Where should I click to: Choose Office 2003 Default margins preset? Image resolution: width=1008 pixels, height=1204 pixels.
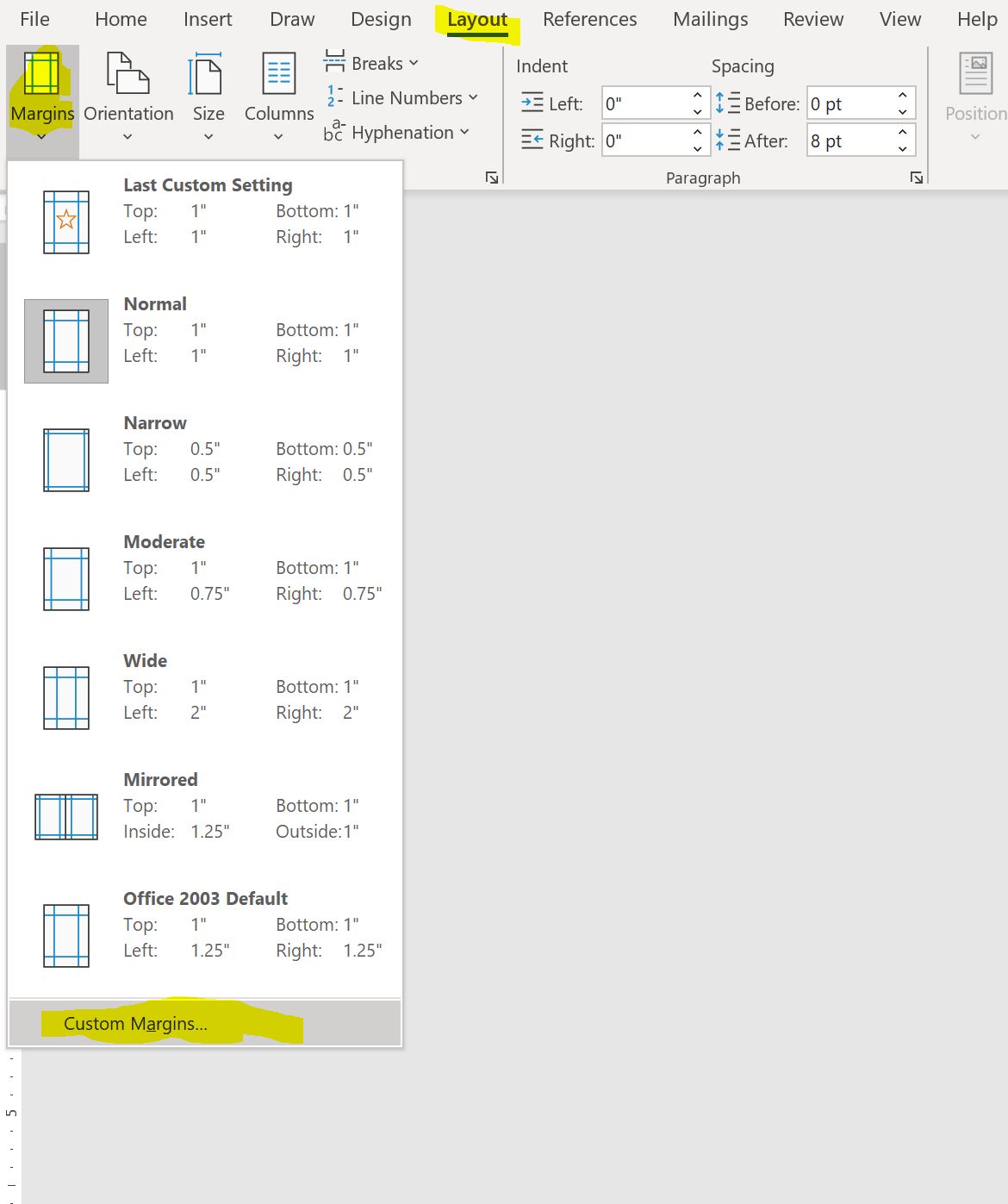204,936
